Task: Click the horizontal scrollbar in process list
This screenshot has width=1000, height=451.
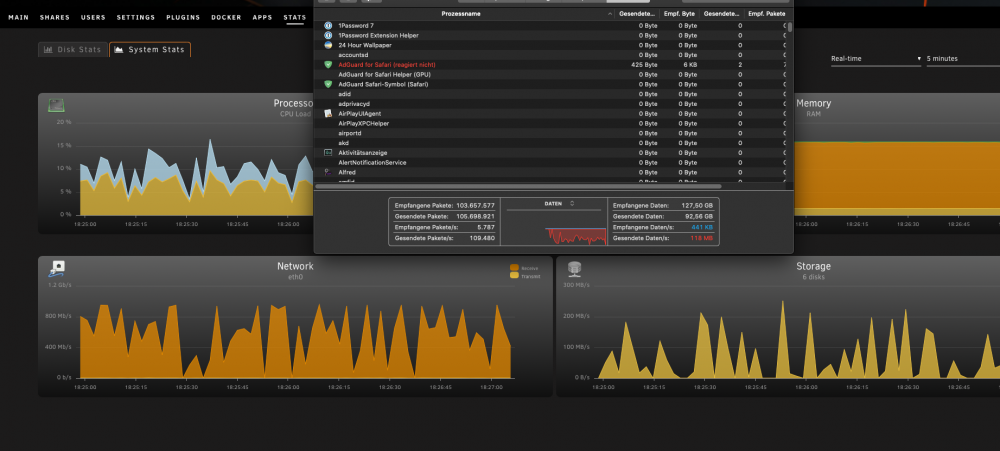Action: point(518,186)
